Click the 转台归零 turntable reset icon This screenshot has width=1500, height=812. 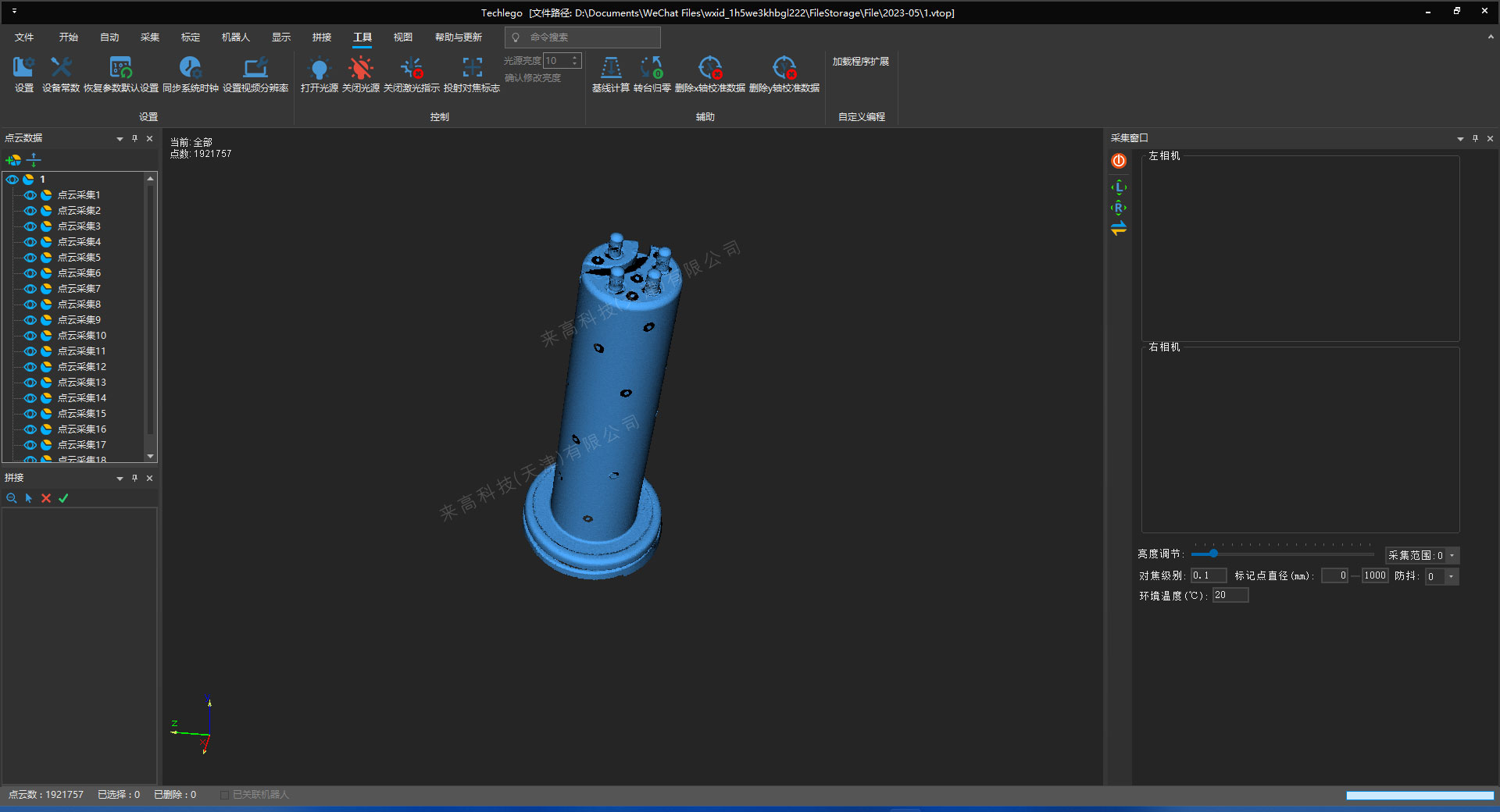coord(652,69)
